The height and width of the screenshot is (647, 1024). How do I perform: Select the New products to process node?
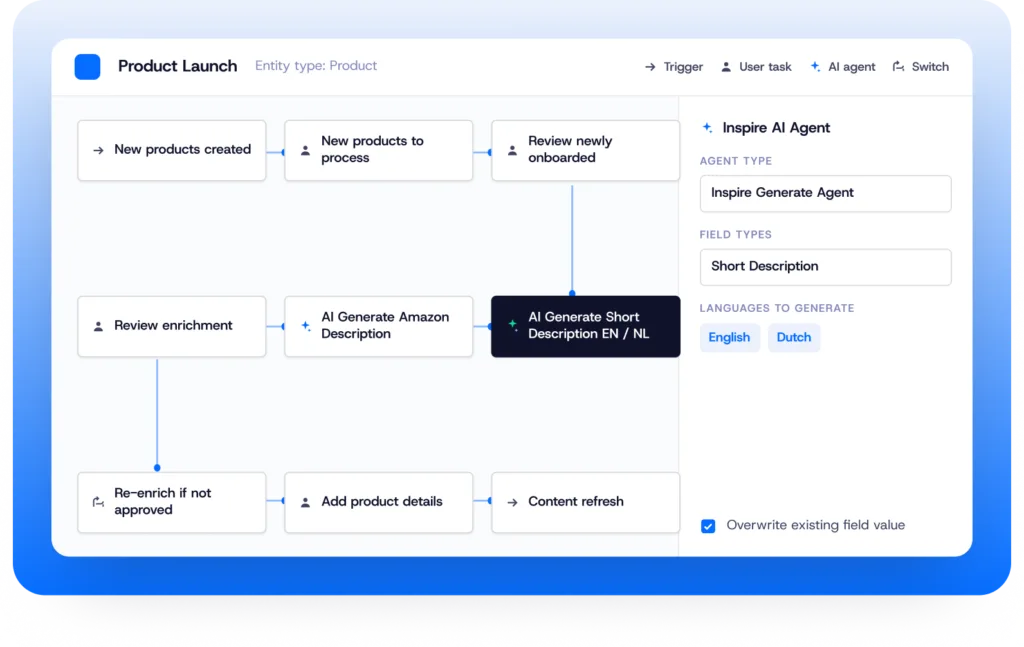tap(379, 150)
